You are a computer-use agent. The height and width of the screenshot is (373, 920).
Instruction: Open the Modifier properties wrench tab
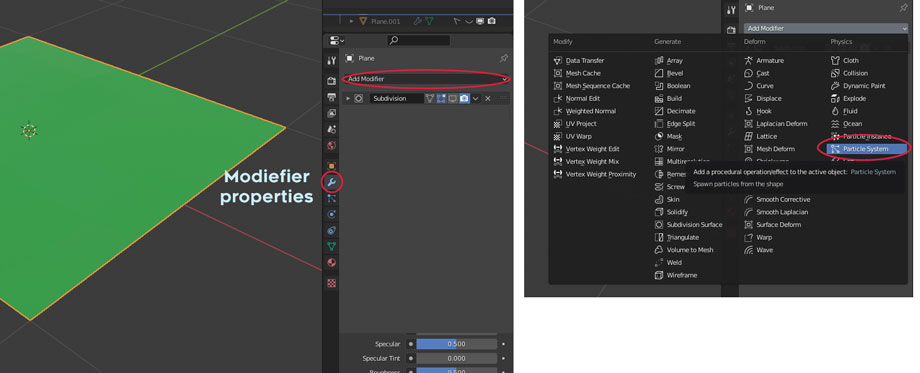coord(332,182)
